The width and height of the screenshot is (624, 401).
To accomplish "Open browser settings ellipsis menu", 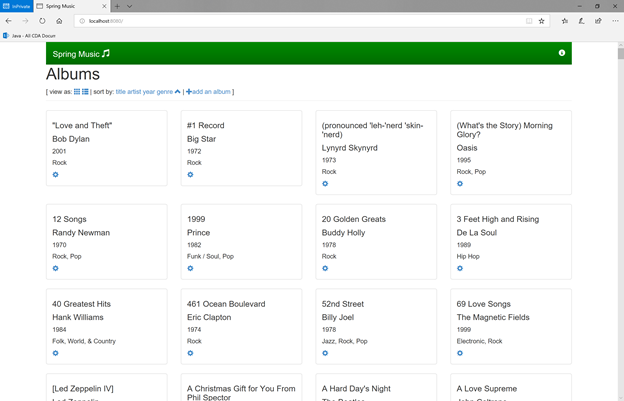I will pyautogui.click(x=614, y=21).
